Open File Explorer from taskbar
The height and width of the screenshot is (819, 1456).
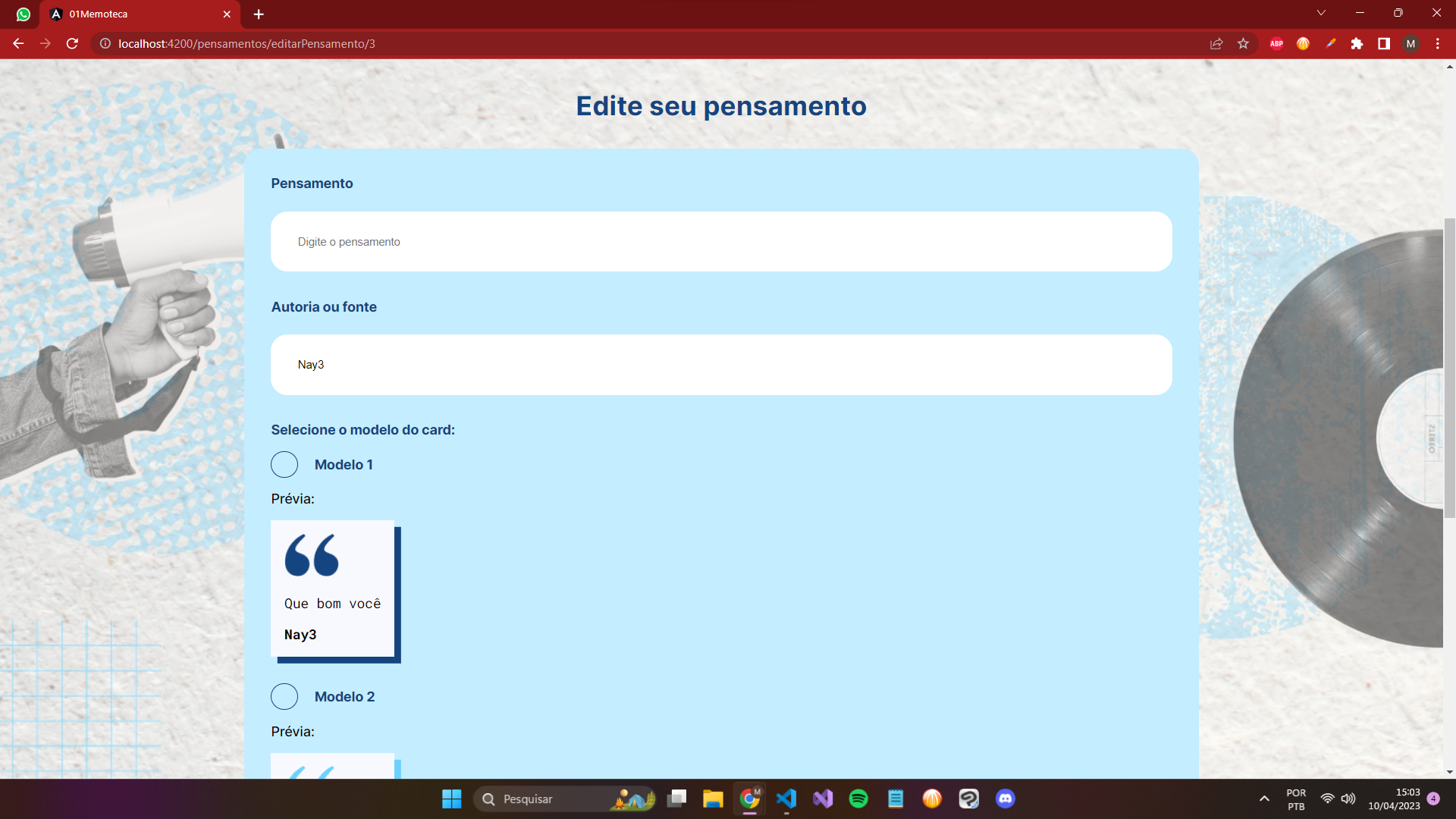point(713,799)
